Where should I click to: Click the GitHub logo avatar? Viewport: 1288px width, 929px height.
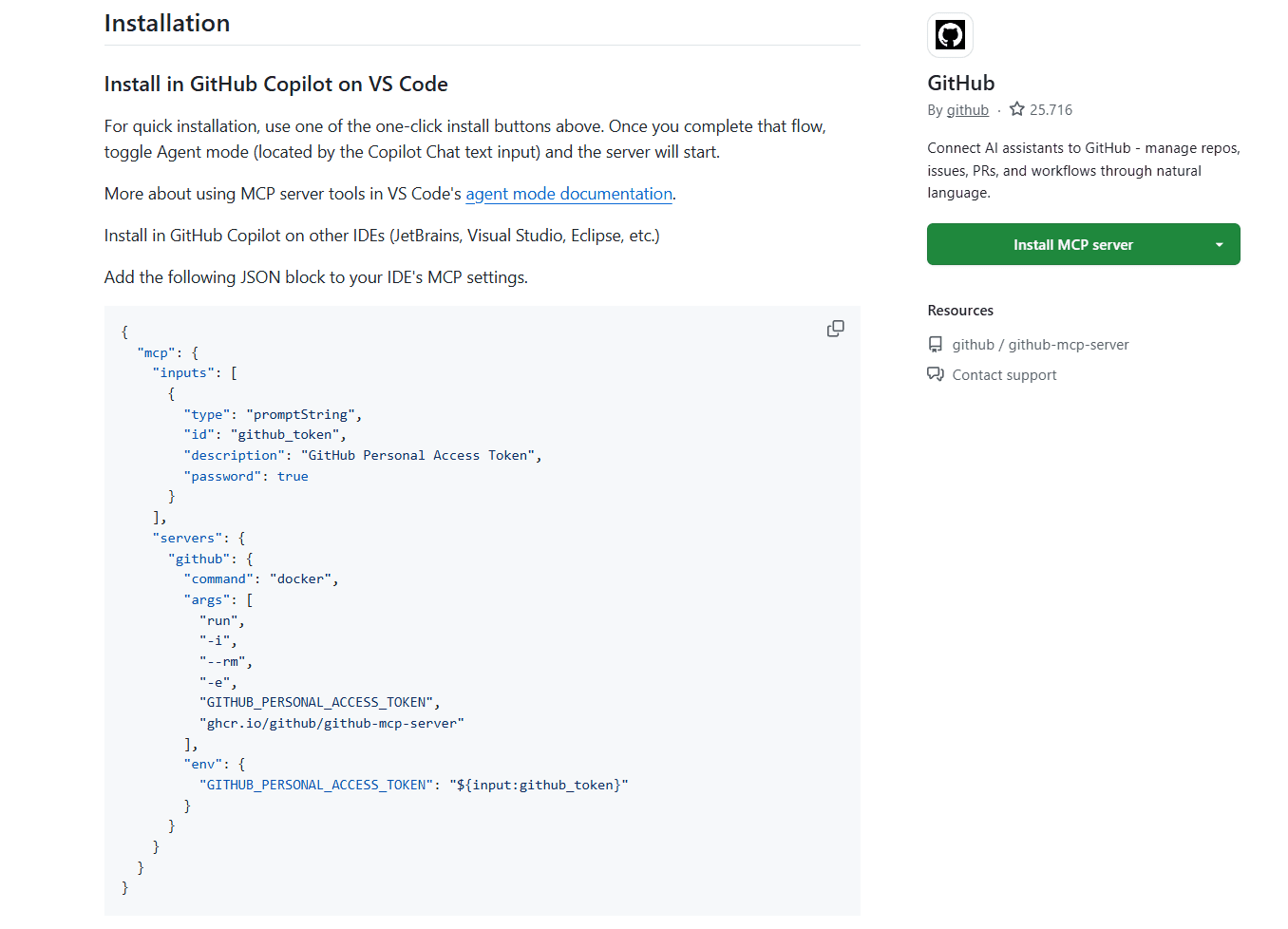click(x=950, y=34)
